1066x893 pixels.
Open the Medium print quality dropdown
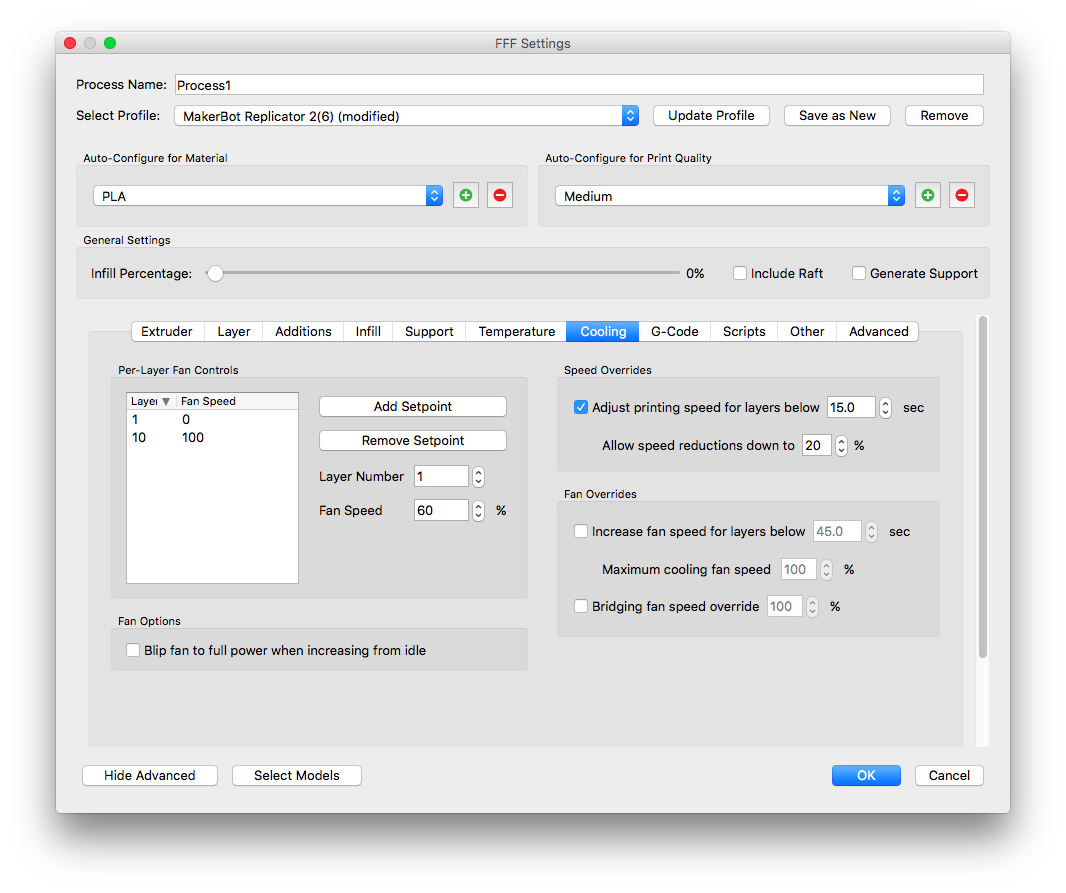click(730, 196)
